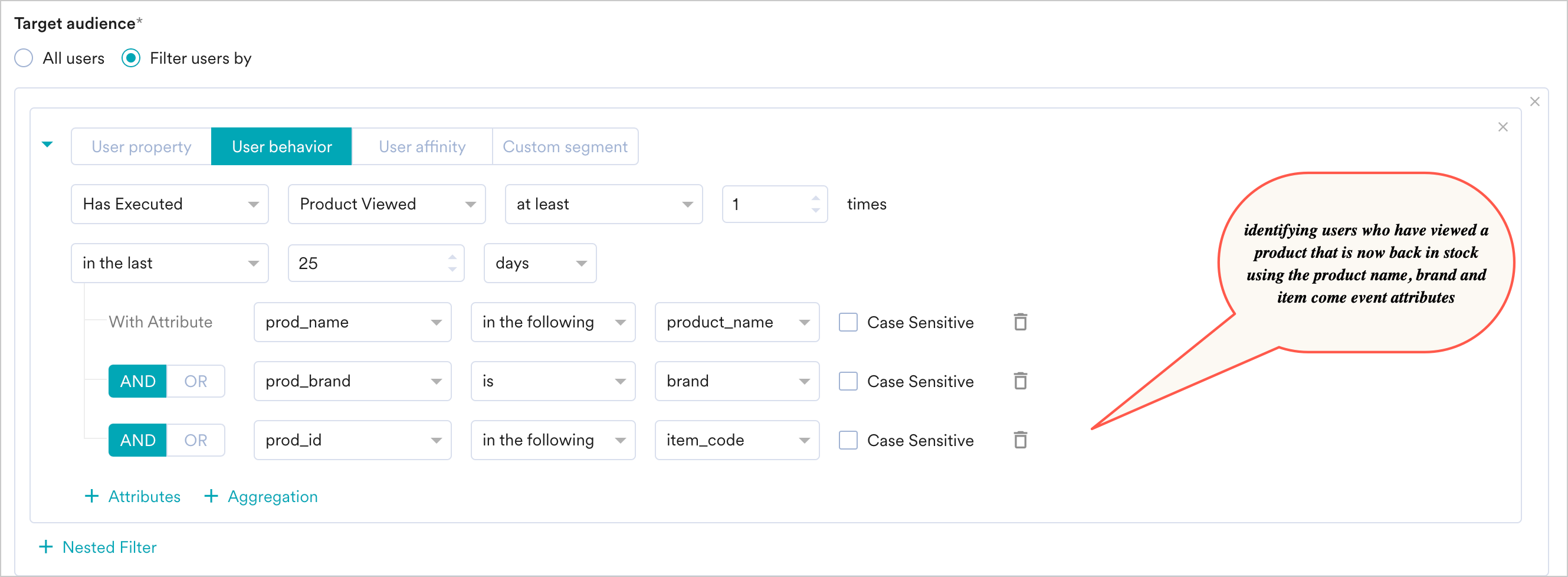Image resolution: width=1568 pixels, height=577 pixels.
Task: Switch to the Custom segment tab
Action: tap(565, 147)
